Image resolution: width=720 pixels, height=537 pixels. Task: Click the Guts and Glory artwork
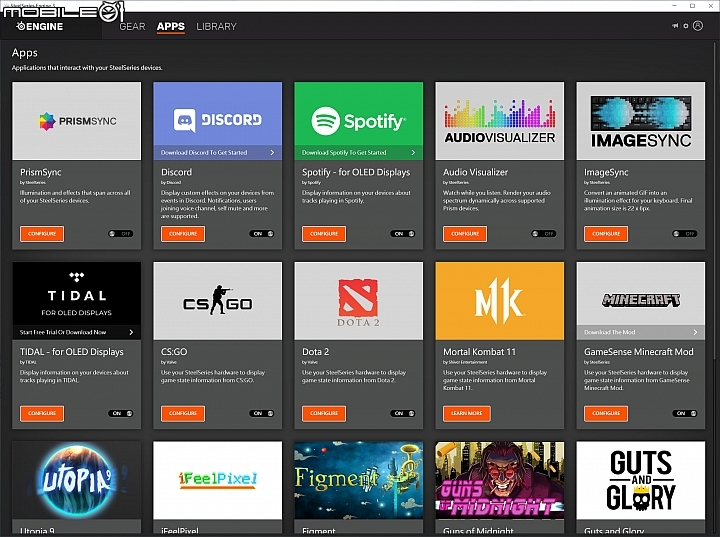tap(641, 480)
